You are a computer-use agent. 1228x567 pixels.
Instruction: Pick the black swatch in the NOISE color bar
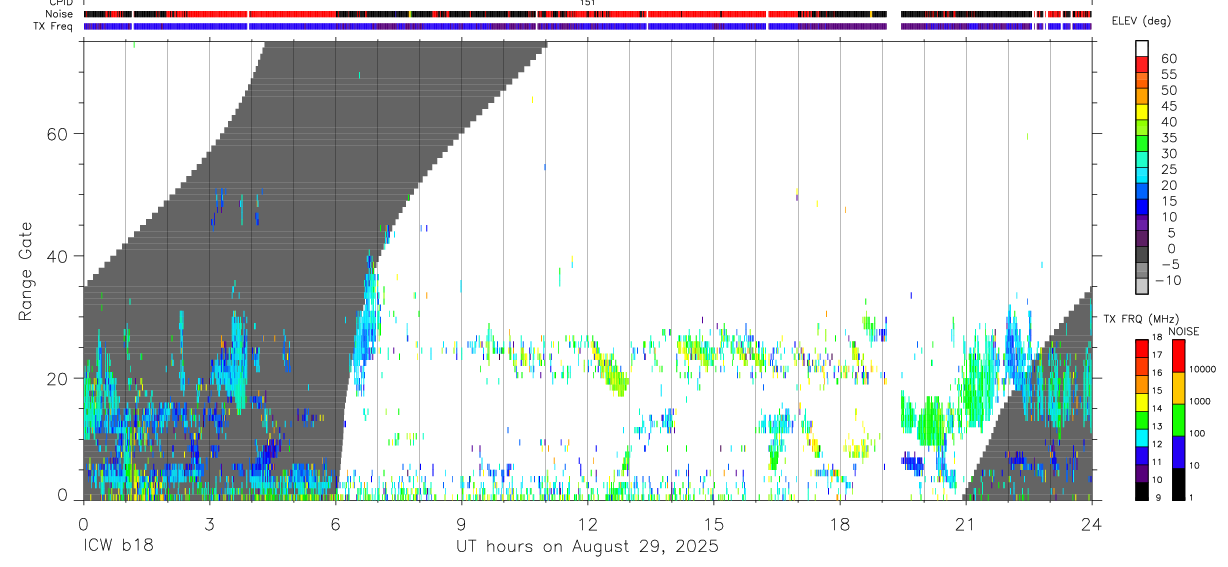(x=1177, y=484)
